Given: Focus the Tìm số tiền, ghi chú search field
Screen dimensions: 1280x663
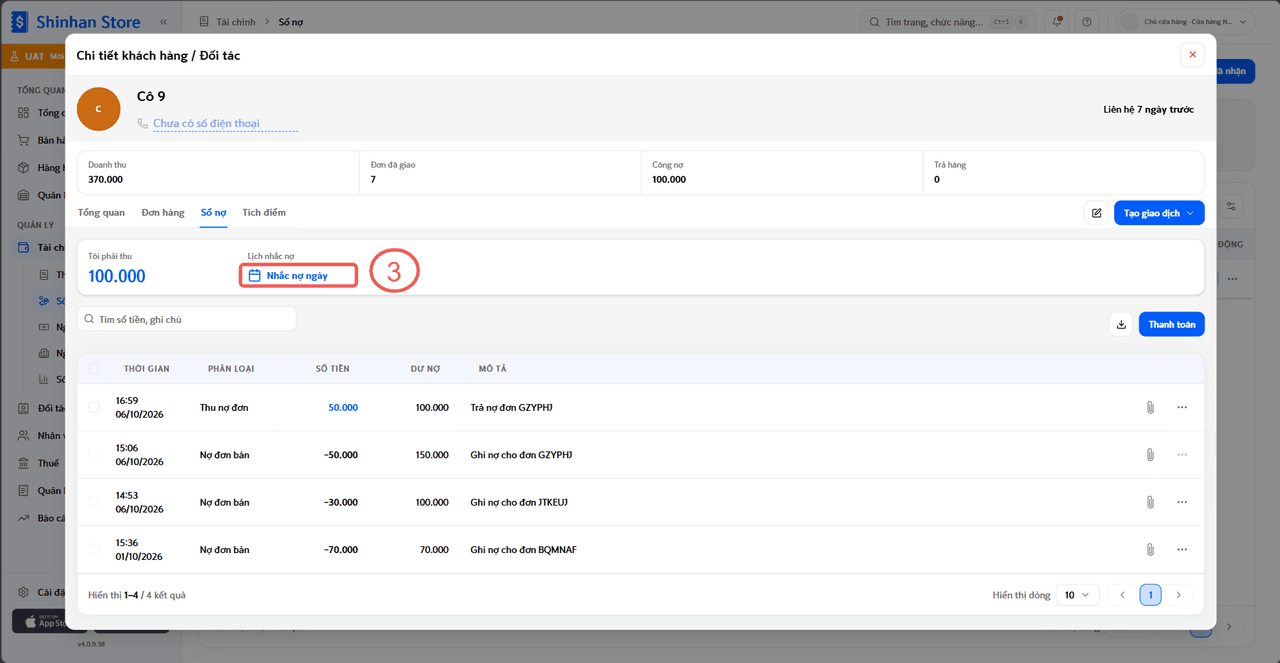Looking at the screenshot, I should 186,319.
